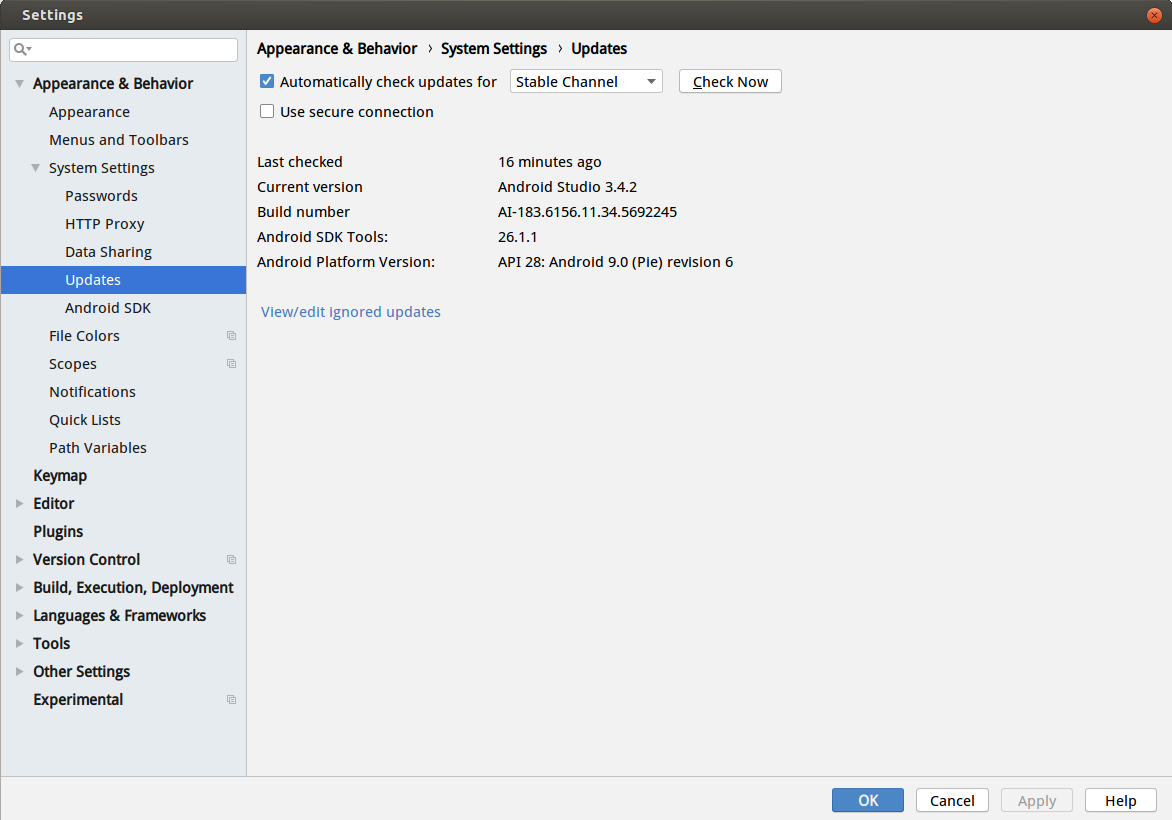
Task: Select System Settings label in tree
Action: pyautogui.click(x=102, y=168)
